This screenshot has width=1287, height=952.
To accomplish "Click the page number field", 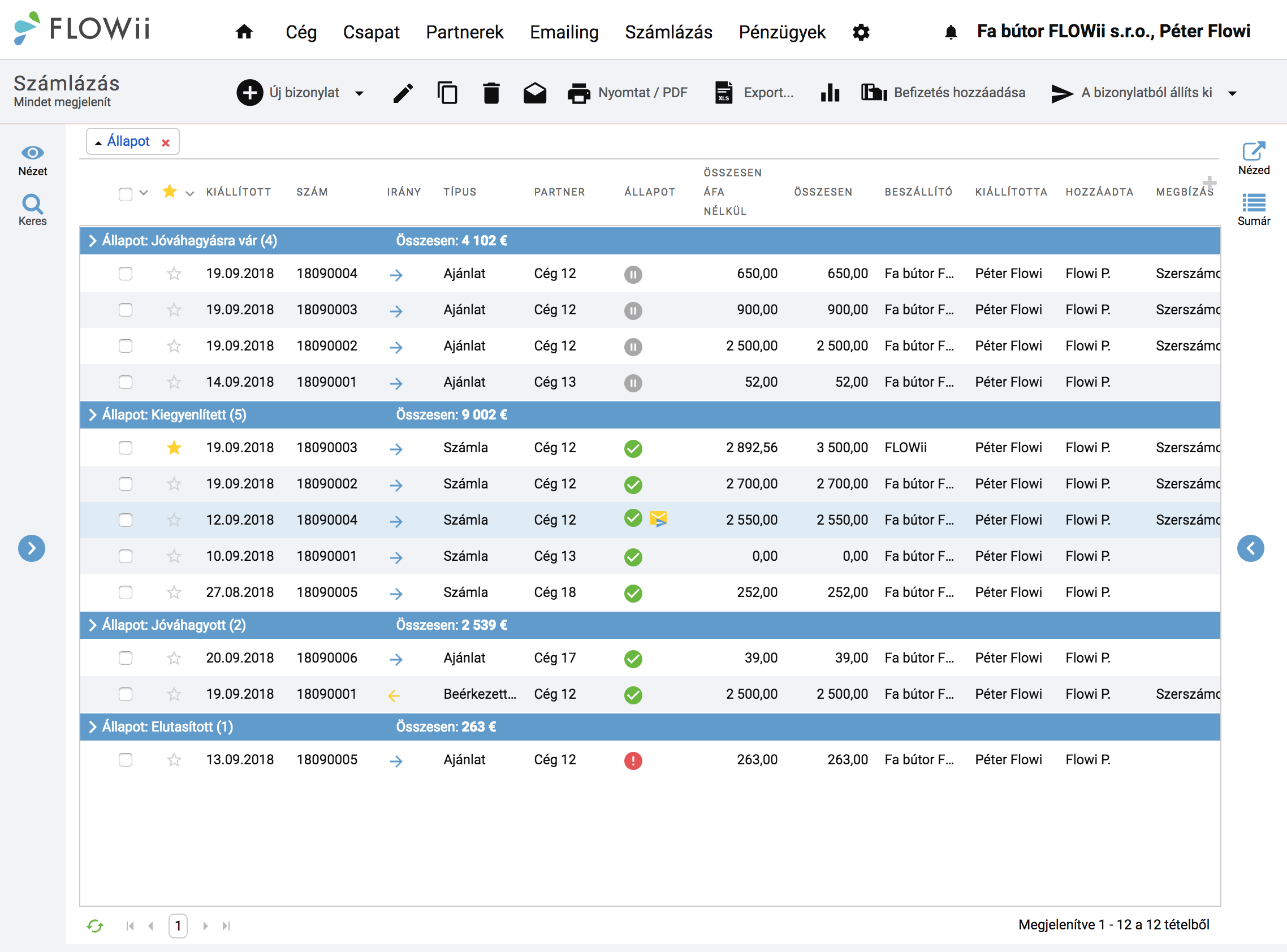I will pos(178,925).
